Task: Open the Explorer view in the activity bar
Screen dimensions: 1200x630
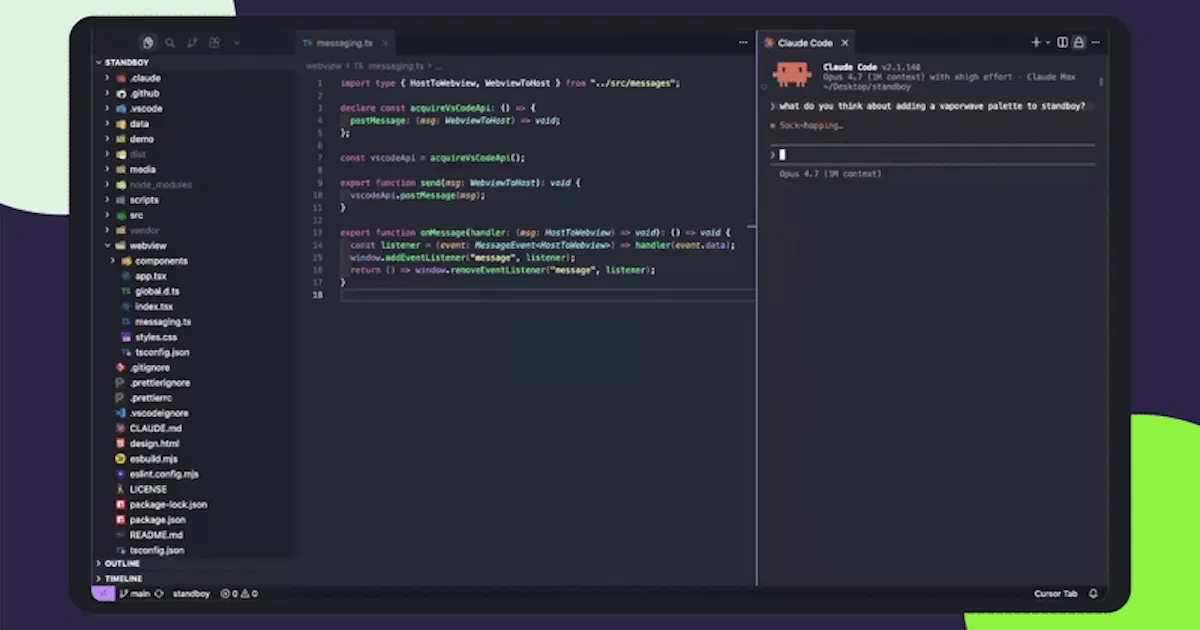Action: point(148,43)
